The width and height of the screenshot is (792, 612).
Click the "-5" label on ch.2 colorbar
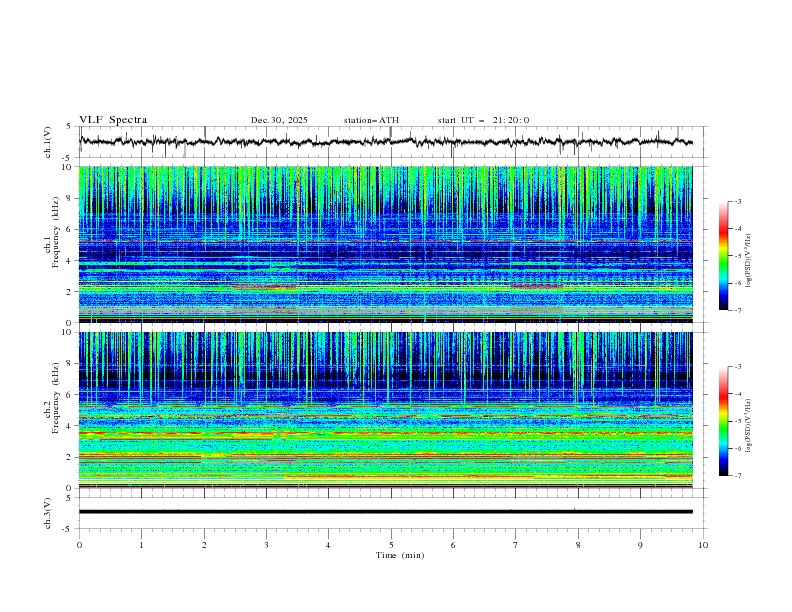[x=738, y=421]
